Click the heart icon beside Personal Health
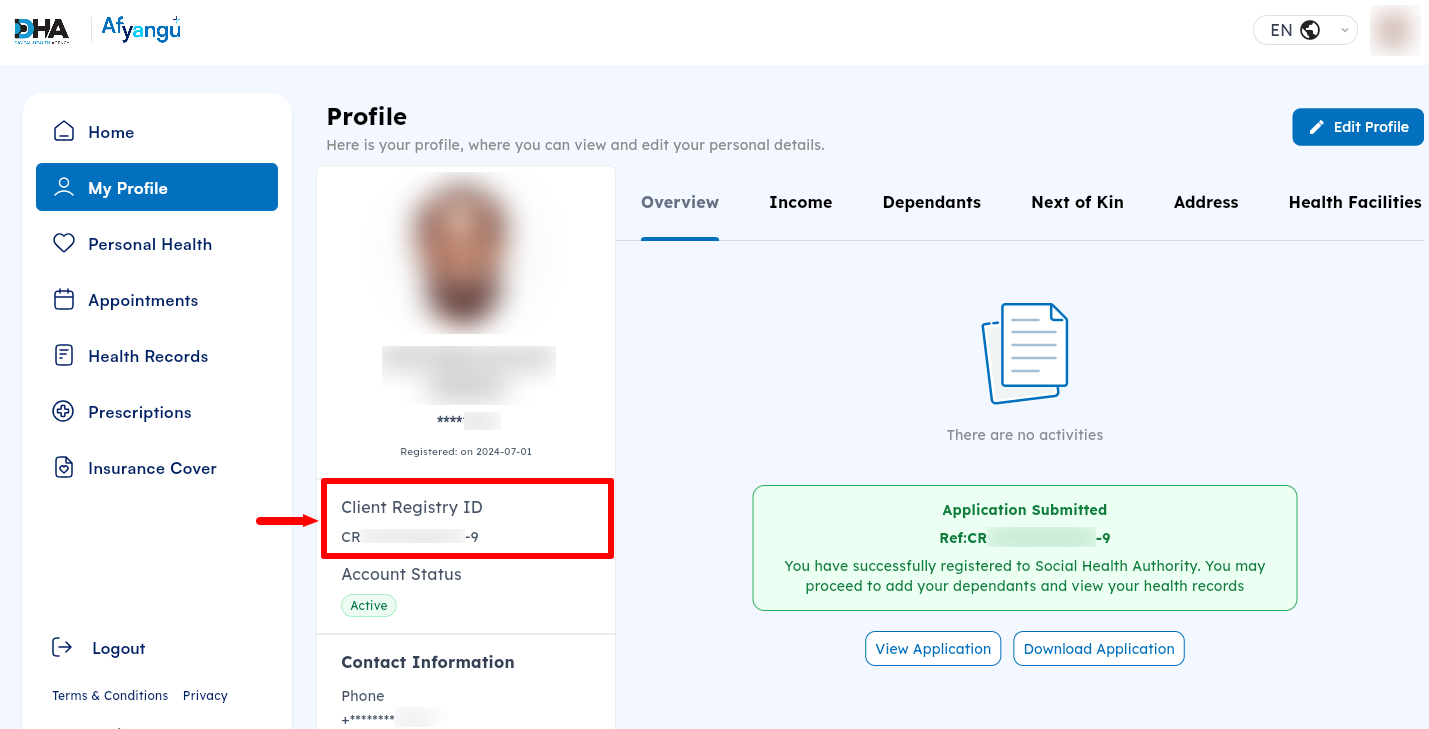The width and height of the screenshot is (1429, 729). pos(64,243)
